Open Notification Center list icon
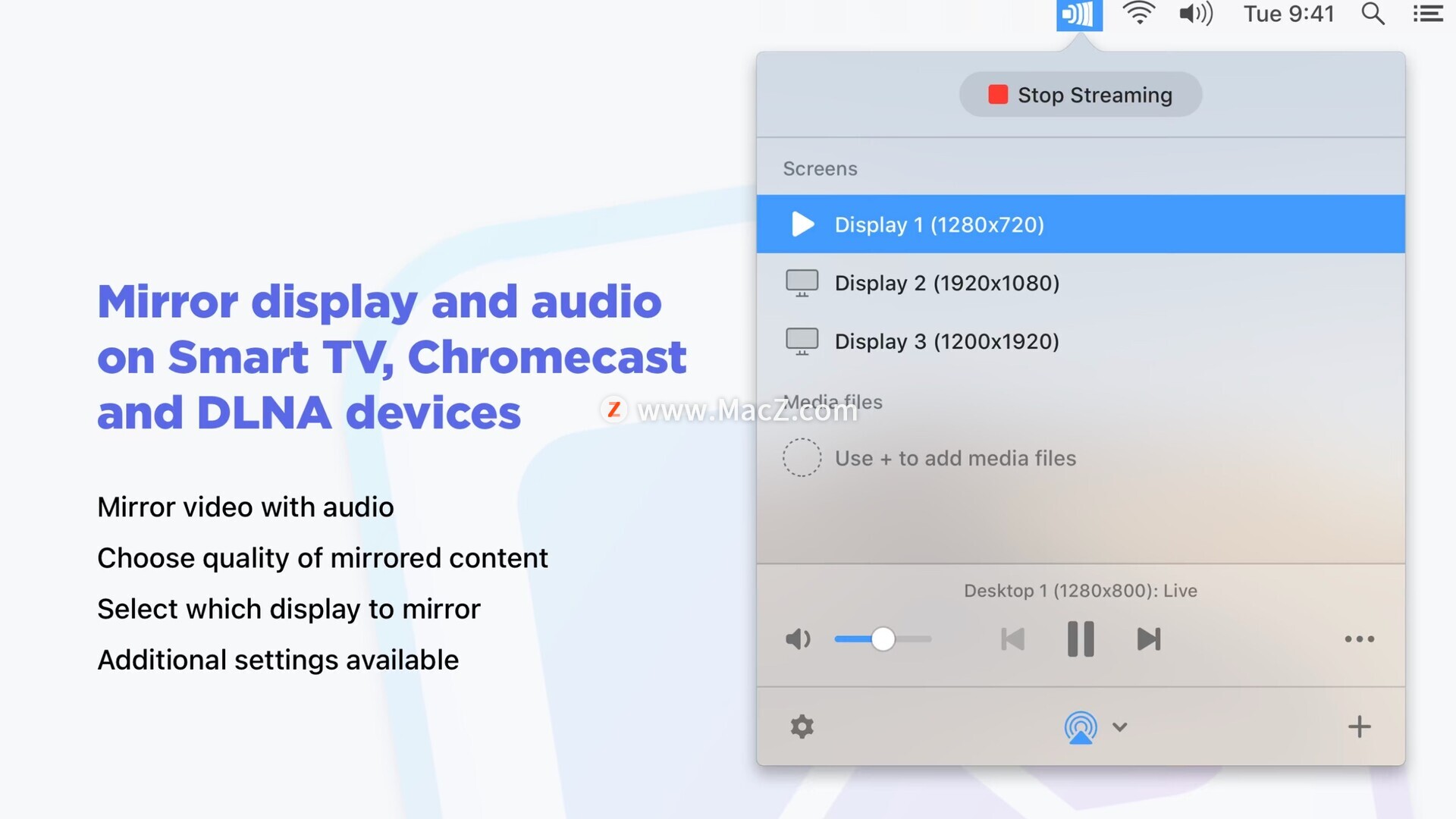The height and width of the screenshot is (819, 1456). pos(1428,14)
